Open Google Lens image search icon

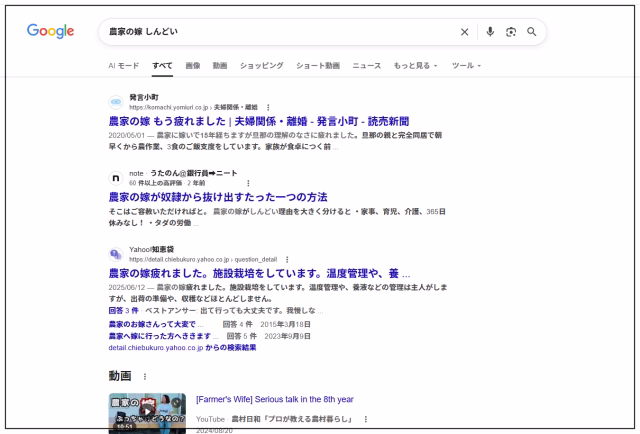511,32
